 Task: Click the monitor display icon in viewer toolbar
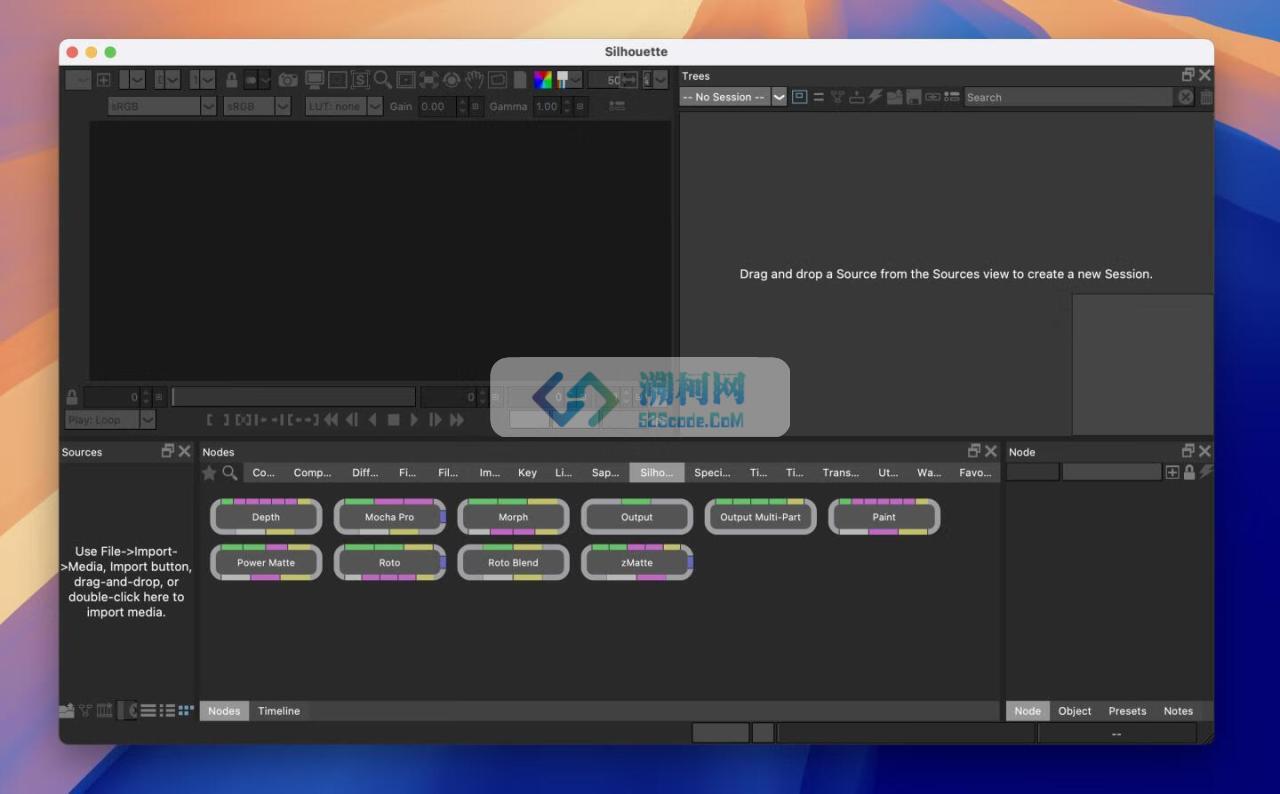[314, 80]
